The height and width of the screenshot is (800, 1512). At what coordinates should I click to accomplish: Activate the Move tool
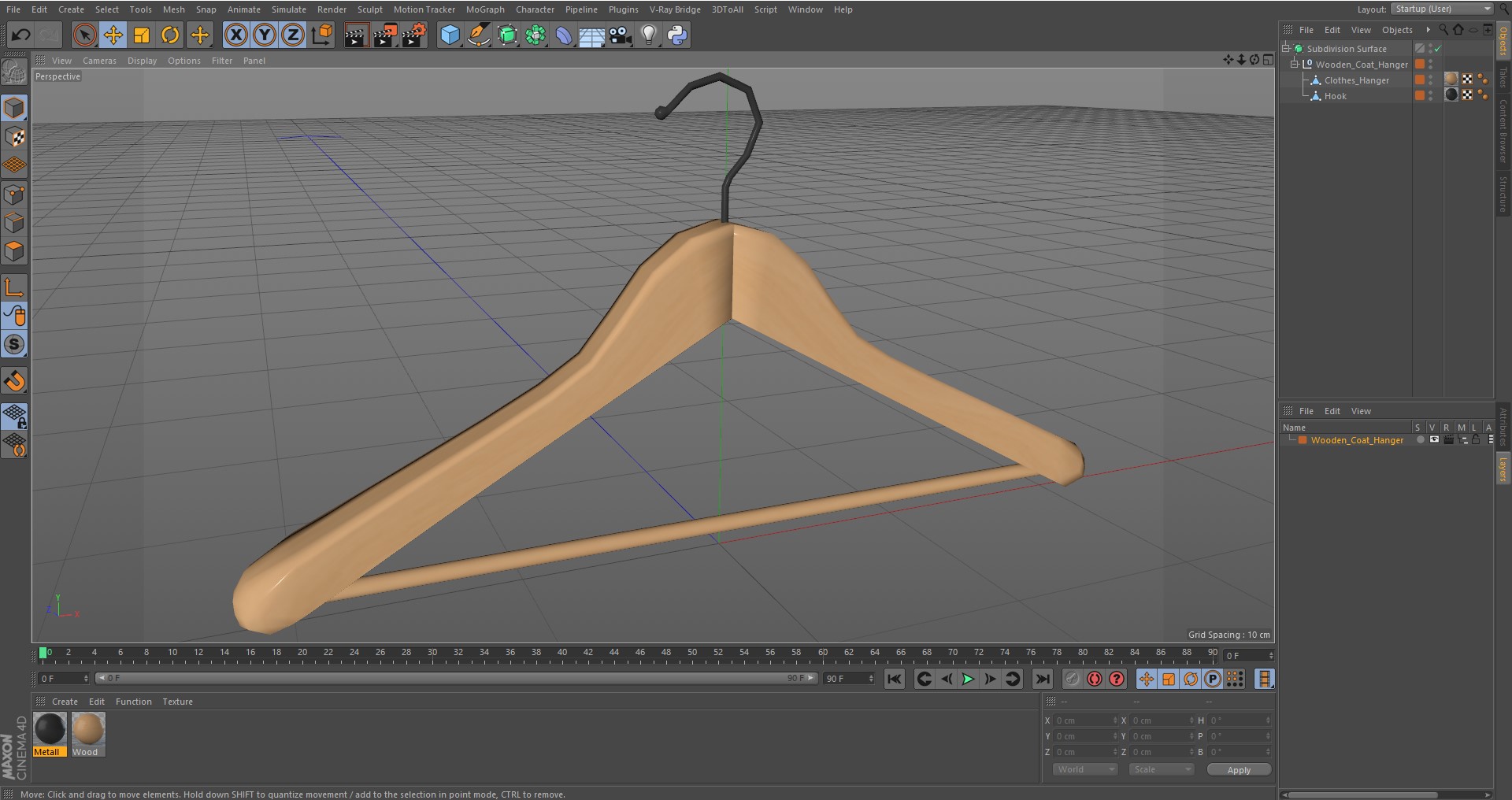pyautogui.click(x=113, y=35)
